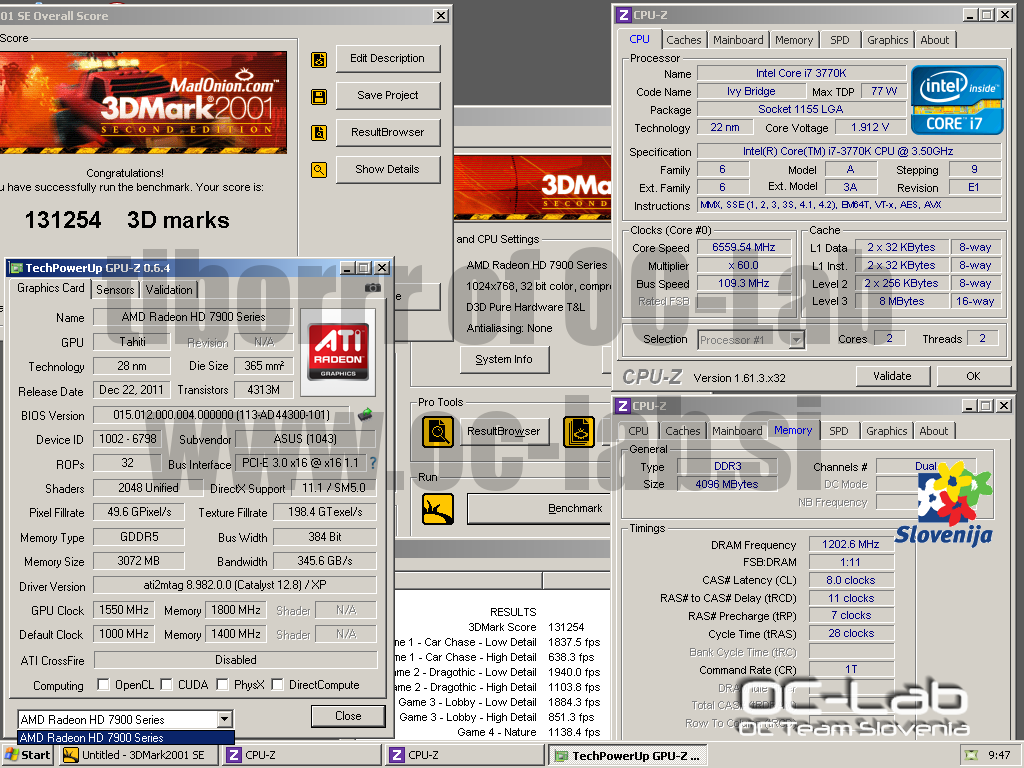Click the Benchmark button

coord(541,508)
